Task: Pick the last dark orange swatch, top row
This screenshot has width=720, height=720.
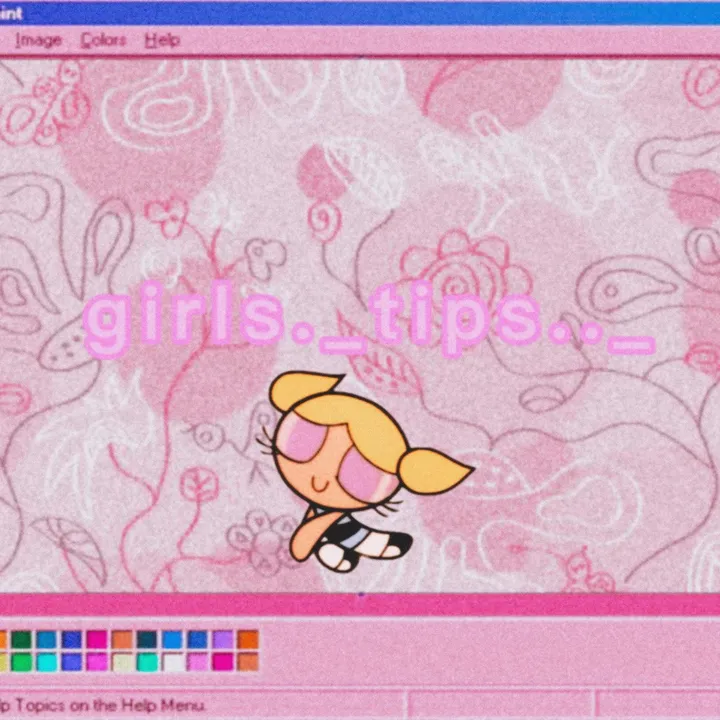Action: (x=248, y=640)
